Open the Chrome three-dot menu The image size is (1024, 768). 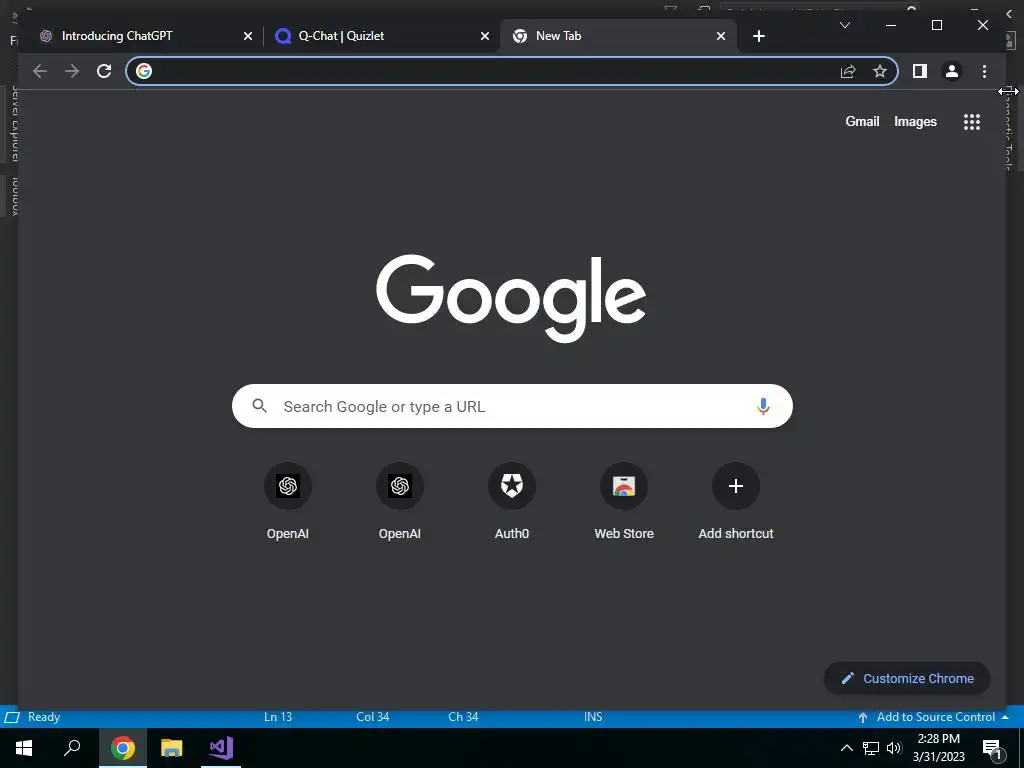(984, 71)
